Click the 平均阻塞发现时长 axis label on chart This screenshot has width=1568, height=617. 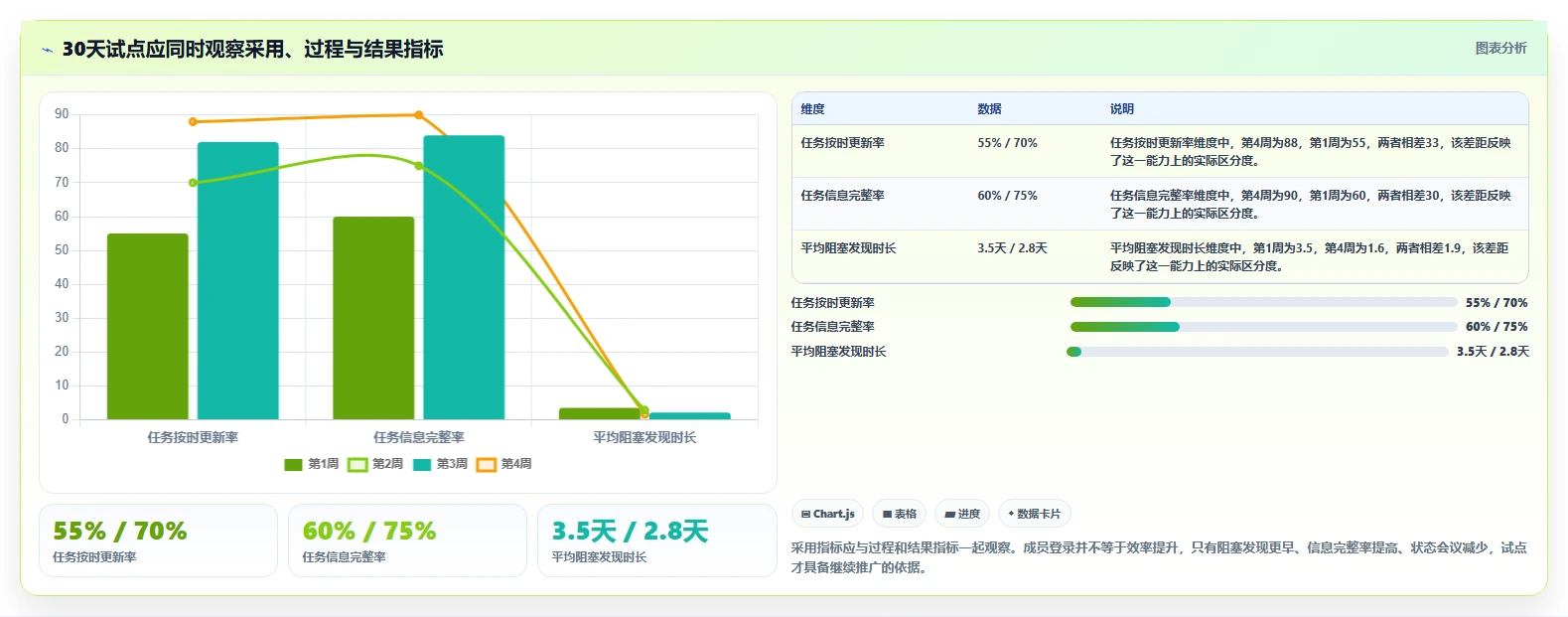click(644, 437)
